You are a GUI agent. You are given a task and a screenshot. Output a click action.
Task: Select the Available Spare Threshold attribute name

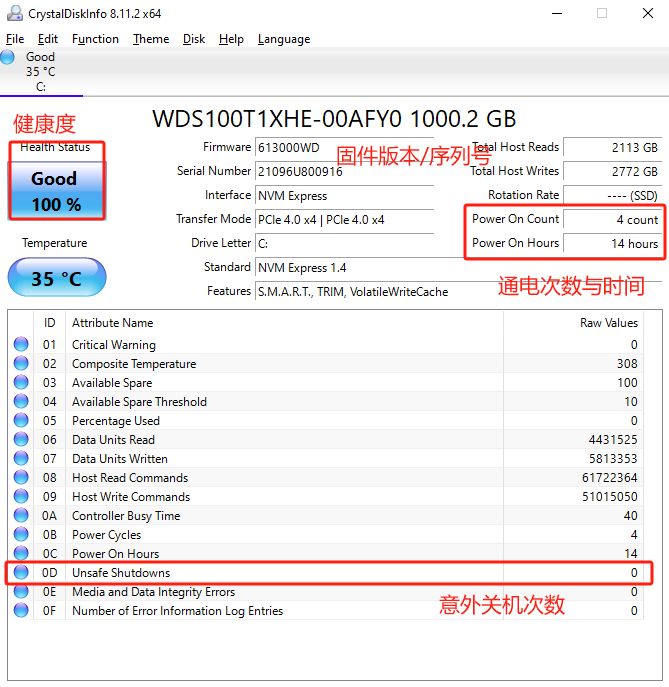coord(139,402)
